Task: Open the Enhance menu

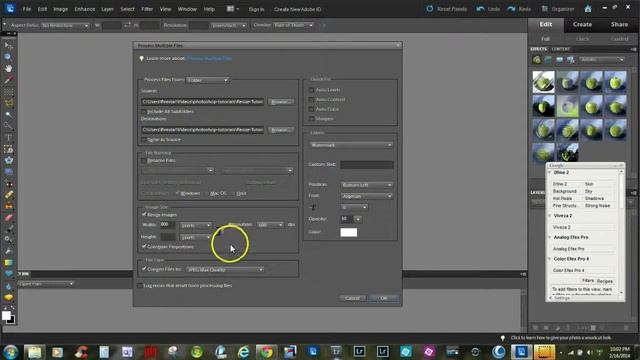Action: [84, 9]
